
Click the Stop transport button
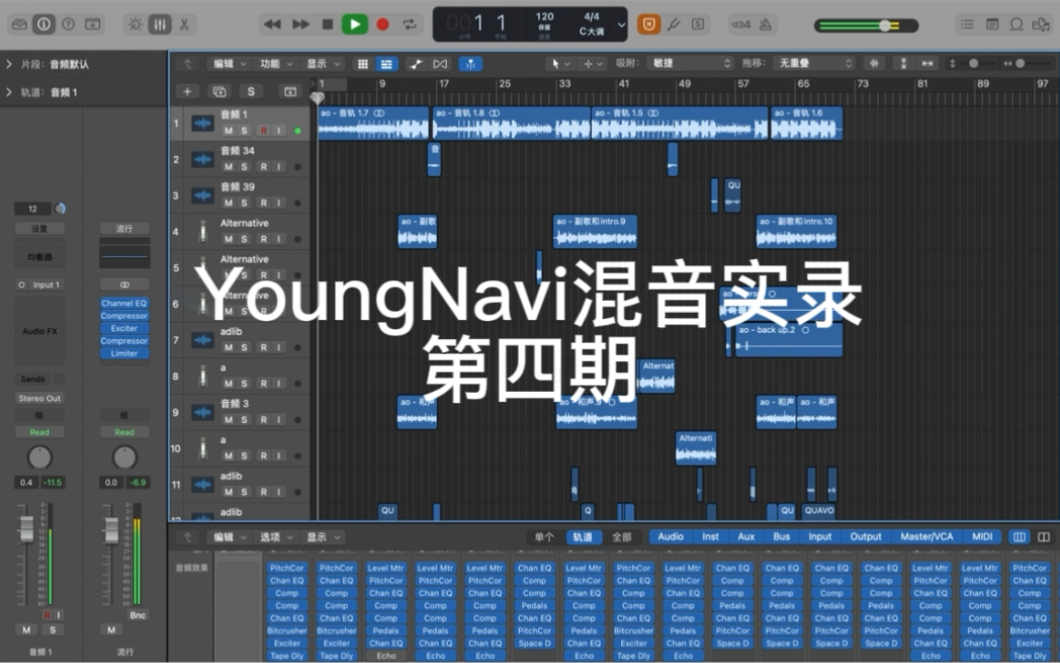click(327, 24)
